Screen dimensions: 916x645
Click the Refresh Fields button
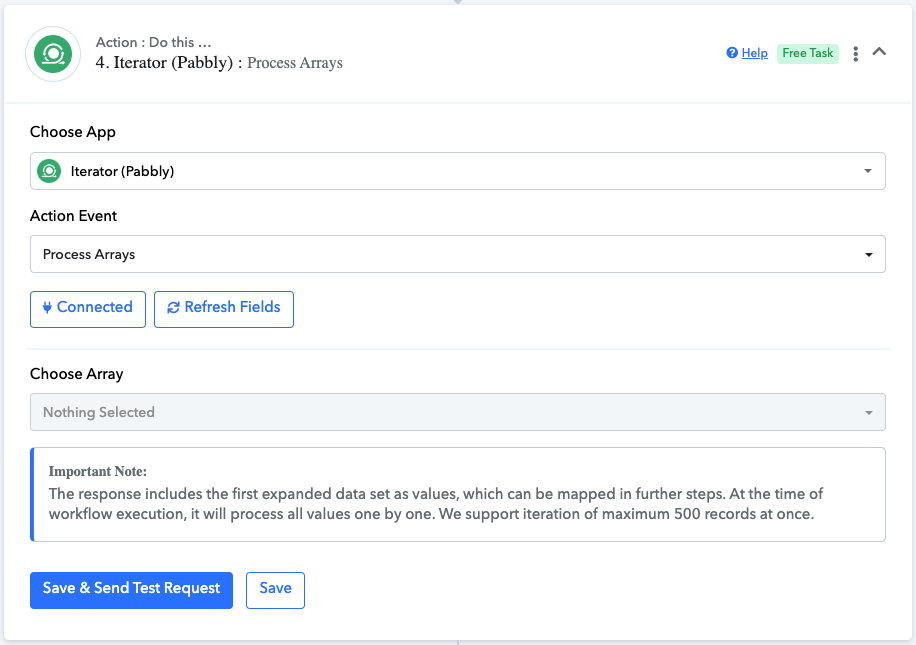(224, 309)
